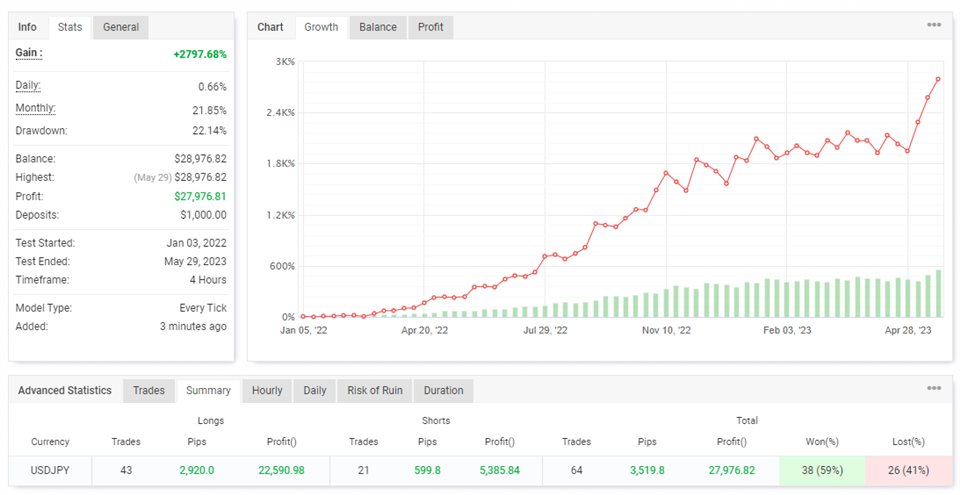
Task: Click the Shorts profit value 5,385.84
Action: point(499,470)
